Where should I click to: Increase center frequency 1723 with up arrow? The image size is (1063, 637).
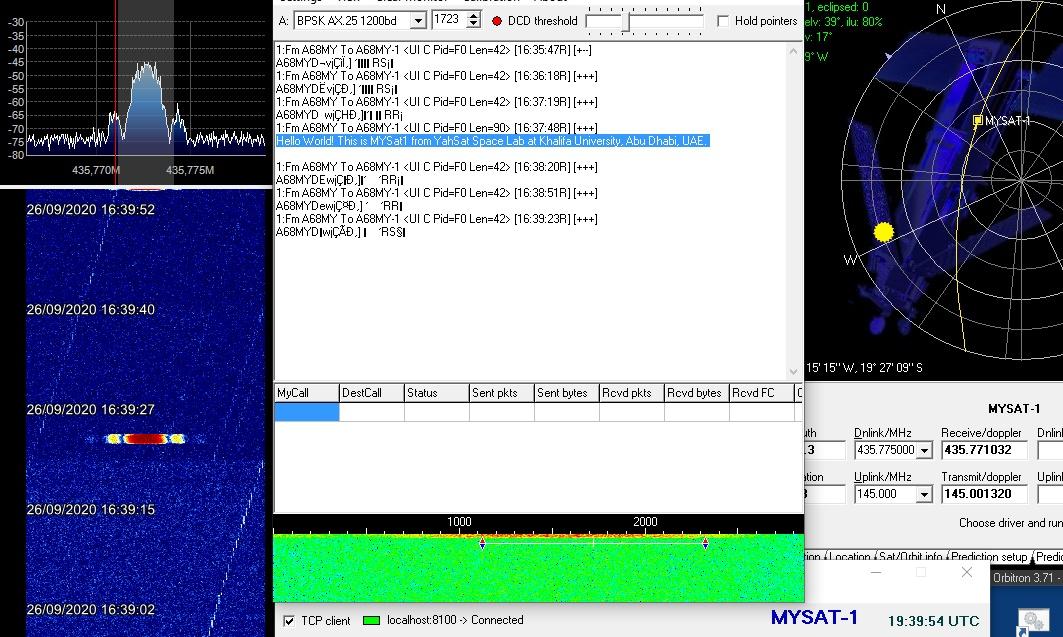(474, 16)
